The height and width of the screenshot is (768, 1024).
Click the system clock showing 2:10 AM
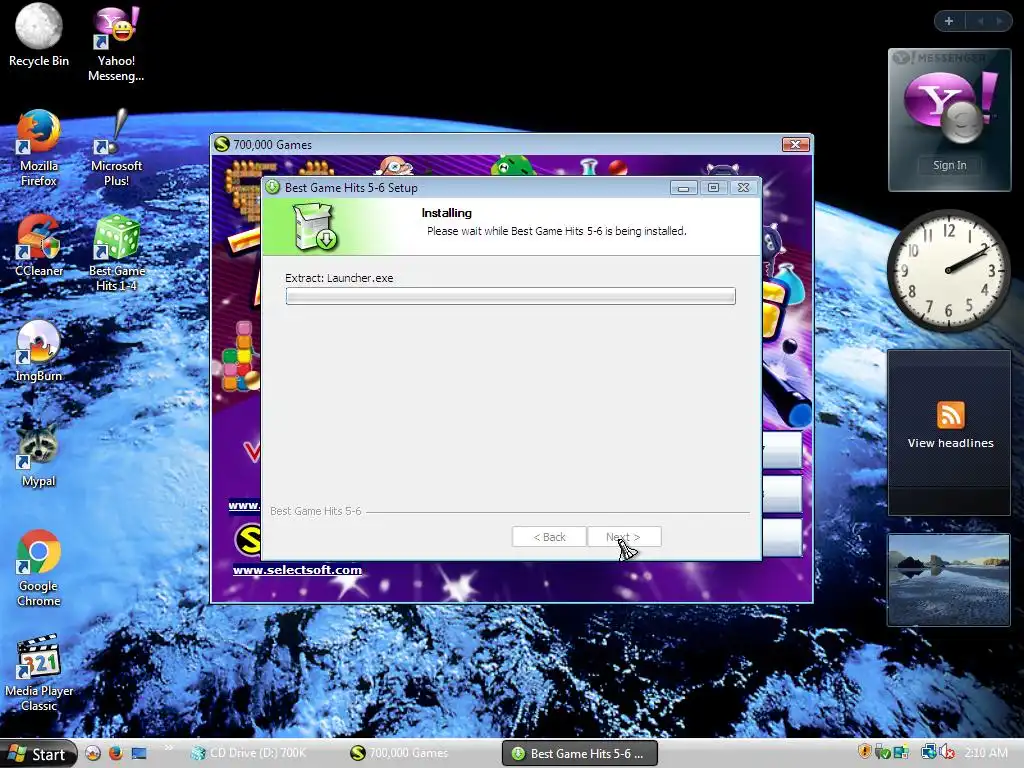986,752
